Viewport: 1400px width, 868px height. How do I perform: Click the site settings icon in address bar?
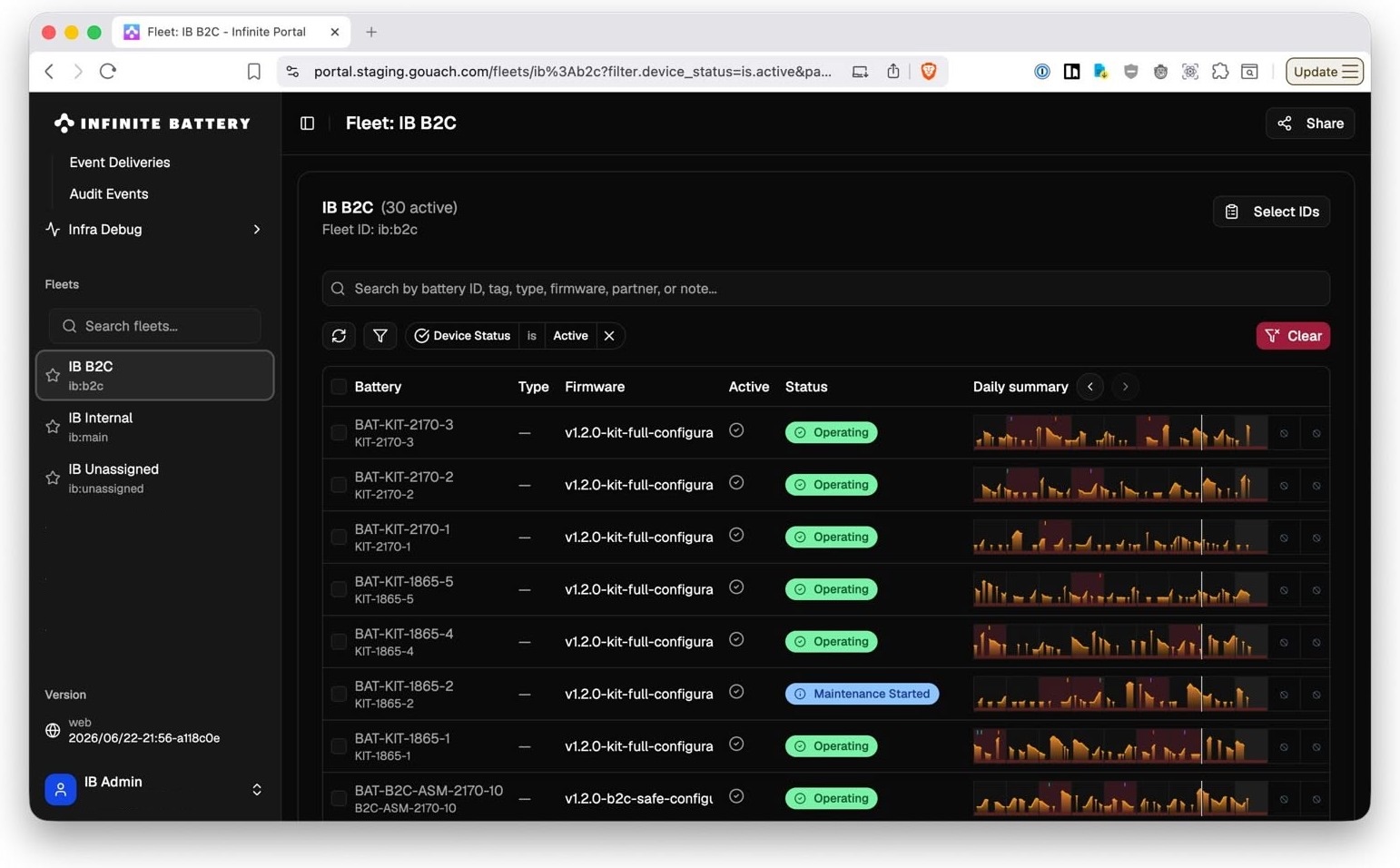pyautogui.click(x=292, y=71)
